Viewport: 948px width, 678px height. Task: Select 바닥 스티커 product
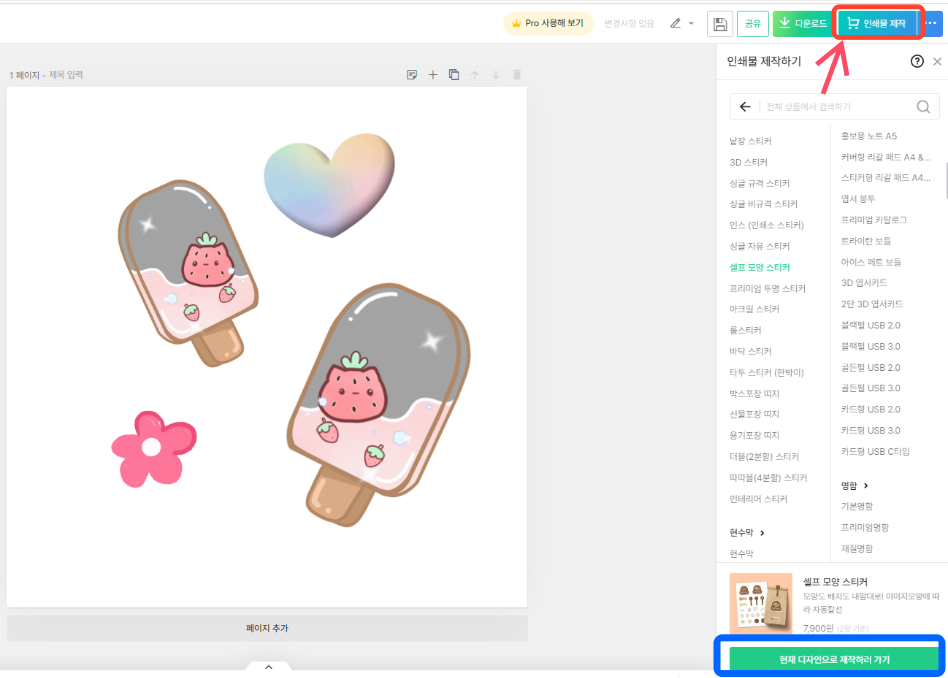click(x=750, y=351)
